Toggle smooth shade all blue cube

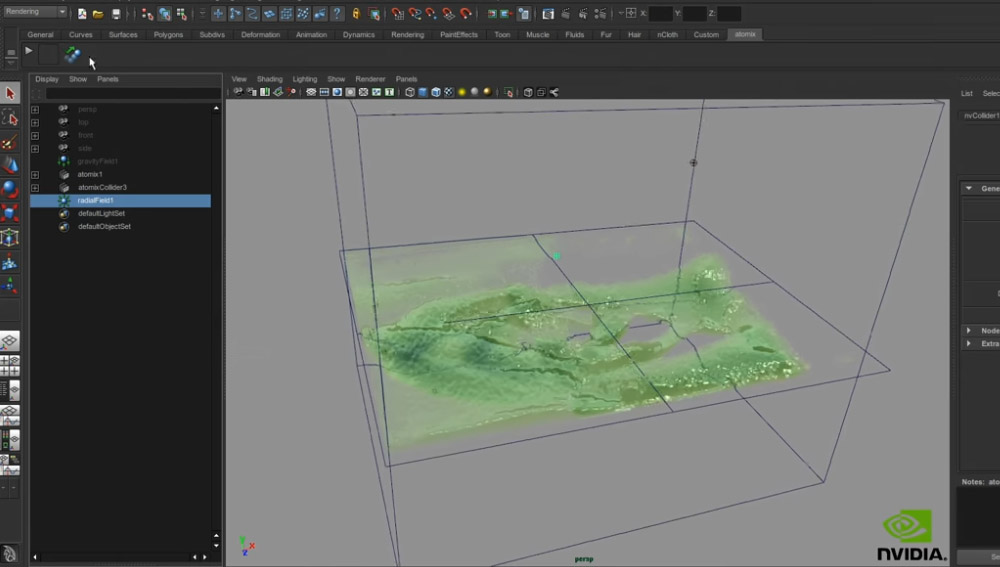click(x=422, y=92)
